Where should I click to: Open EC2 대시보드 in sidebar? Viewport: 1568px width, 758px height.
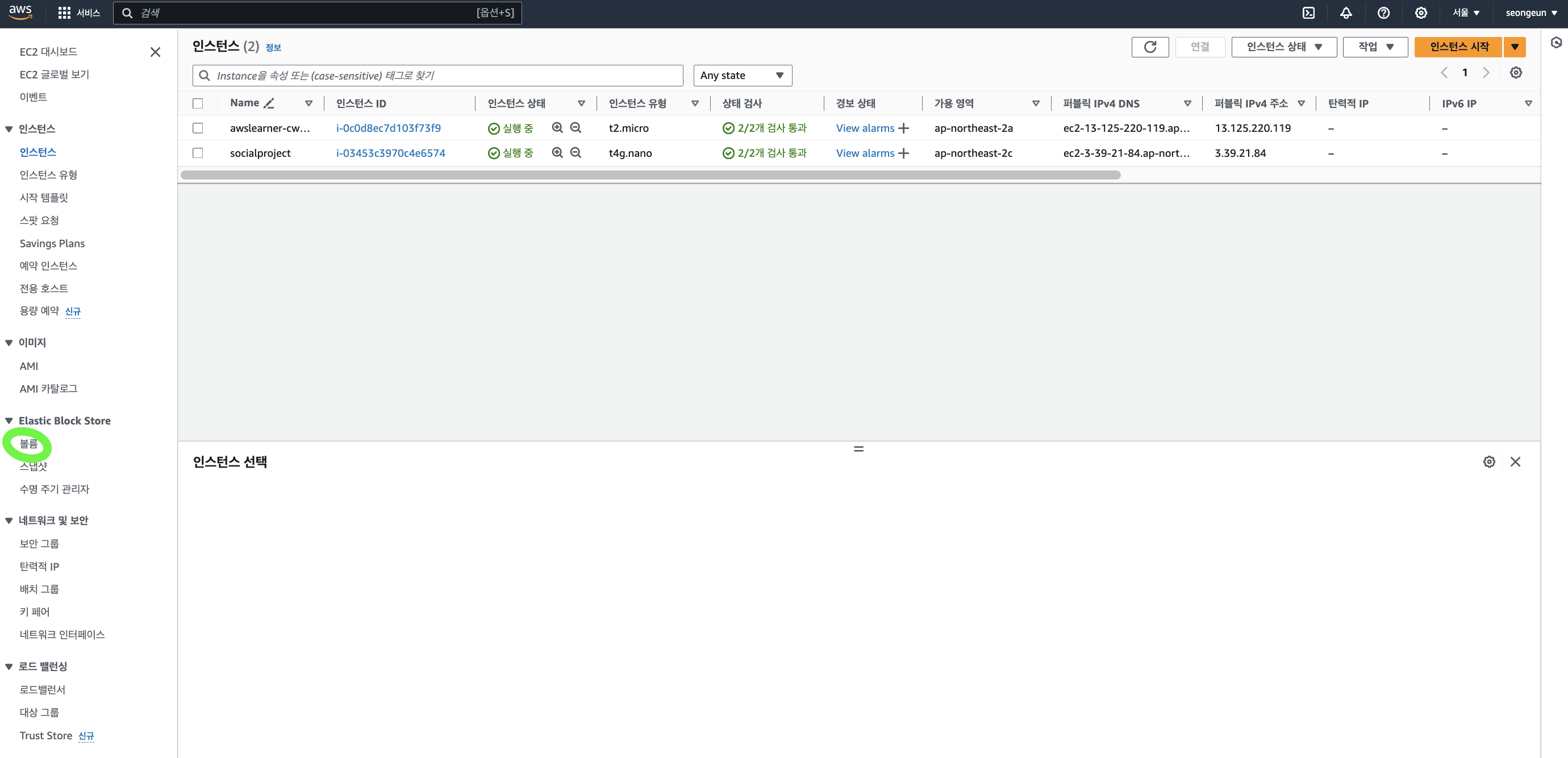48,52
